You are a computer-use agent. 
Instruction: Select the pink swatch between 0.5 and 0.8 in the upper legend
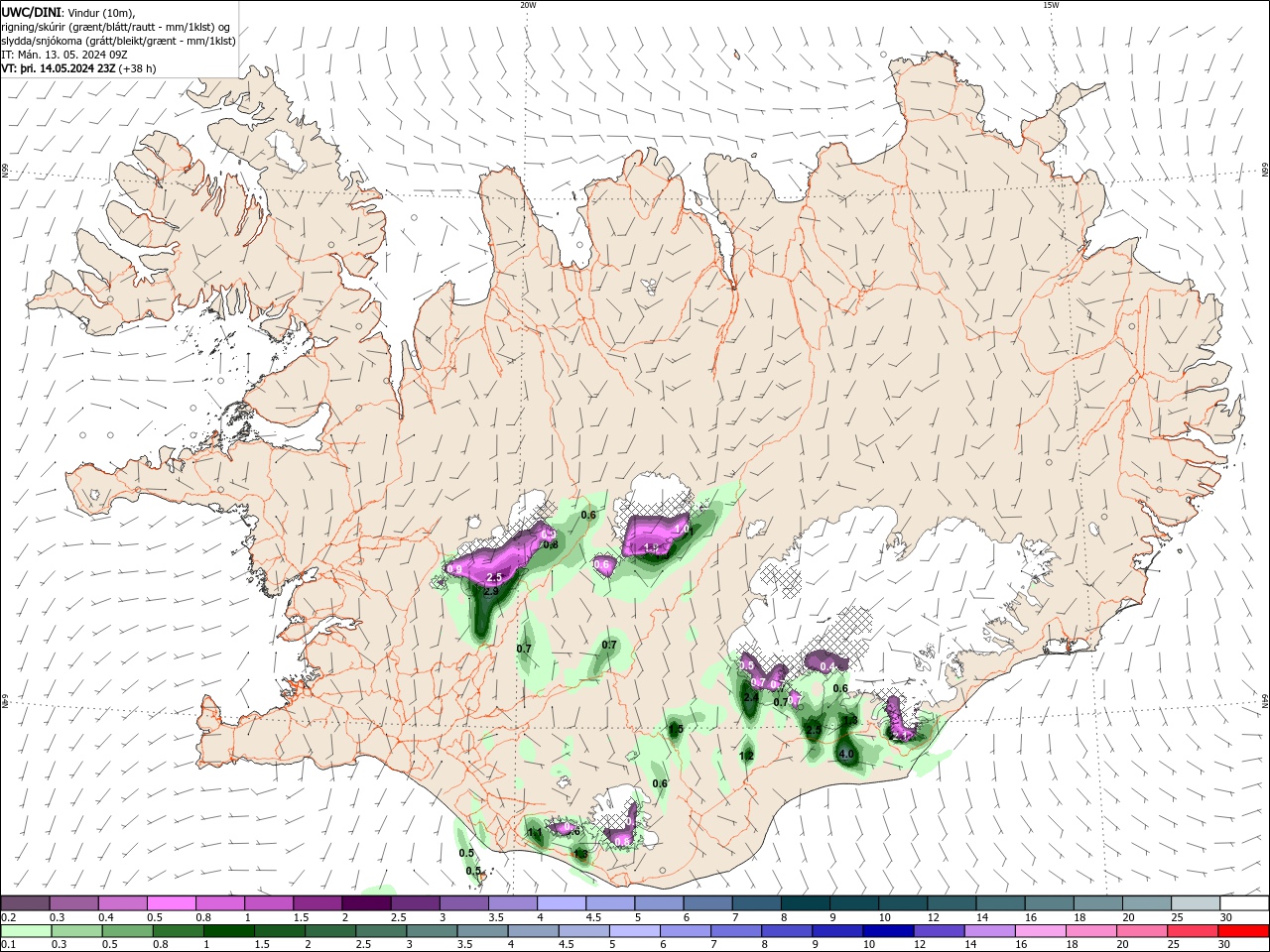pyautogui.click(x=171, y=902)
